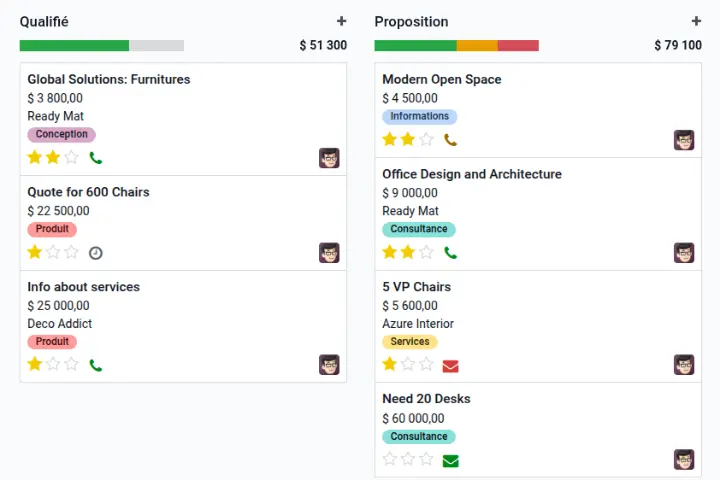Set third star priority on Global Solutions card
720x480 pixels.
[71, 157]
